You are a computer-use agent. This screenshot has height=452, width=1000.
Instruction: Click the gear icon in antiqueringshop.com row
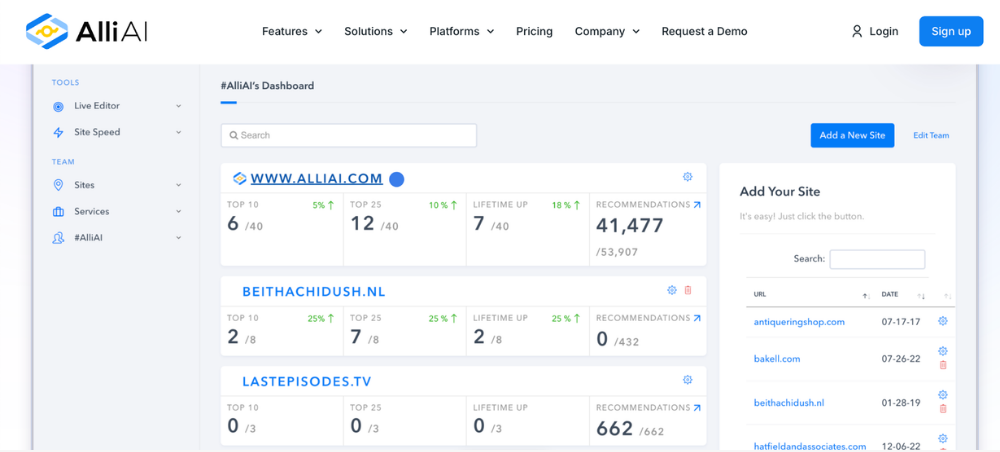tap(943, 321)
